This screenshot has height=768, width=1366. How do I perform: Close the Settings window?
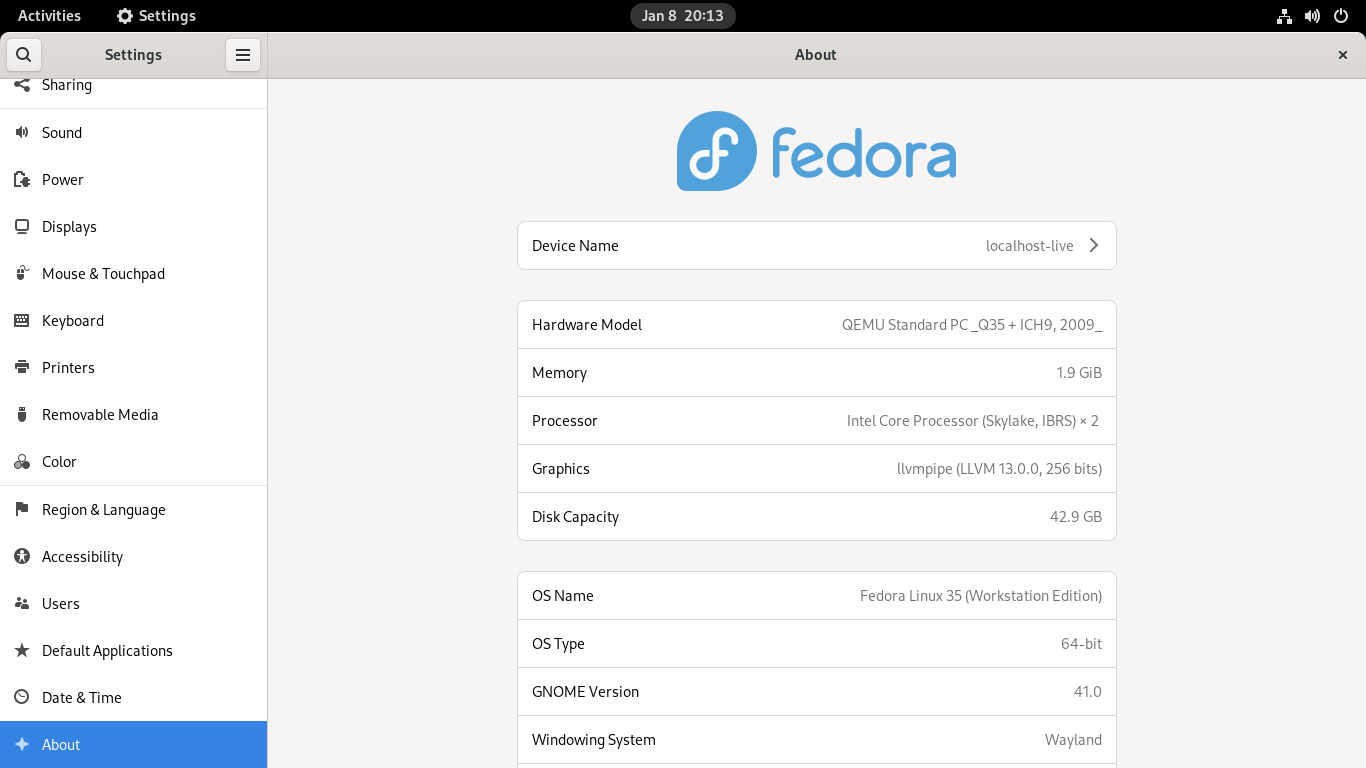point(1343,55)
